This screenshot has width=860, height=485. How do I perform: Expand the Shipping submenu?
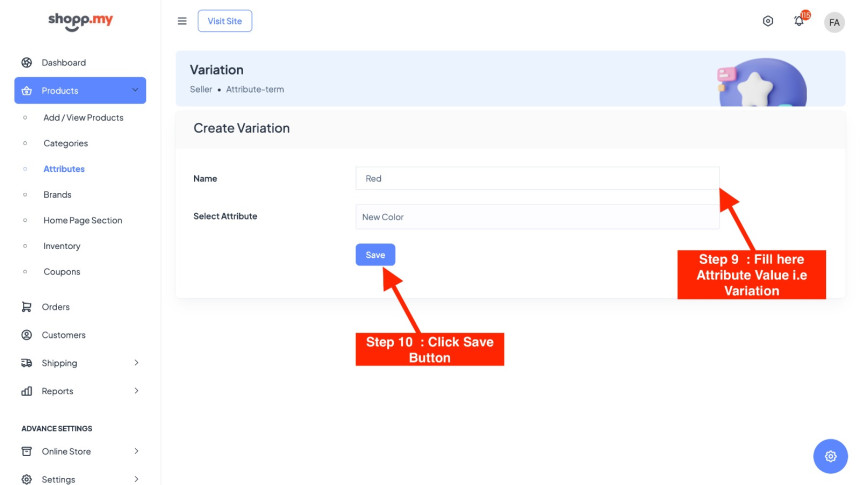[x=136, y=363]
